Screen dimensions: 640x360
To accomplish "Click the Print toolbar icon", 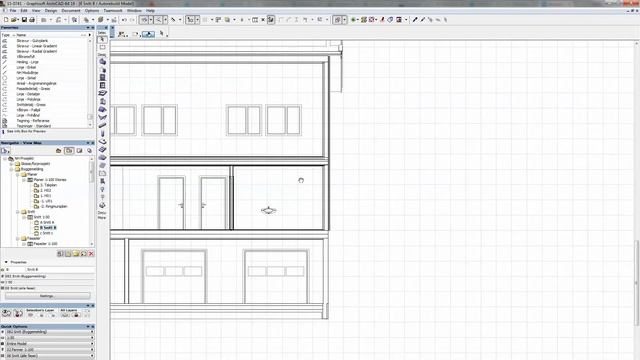I will [x=32, y=20].
